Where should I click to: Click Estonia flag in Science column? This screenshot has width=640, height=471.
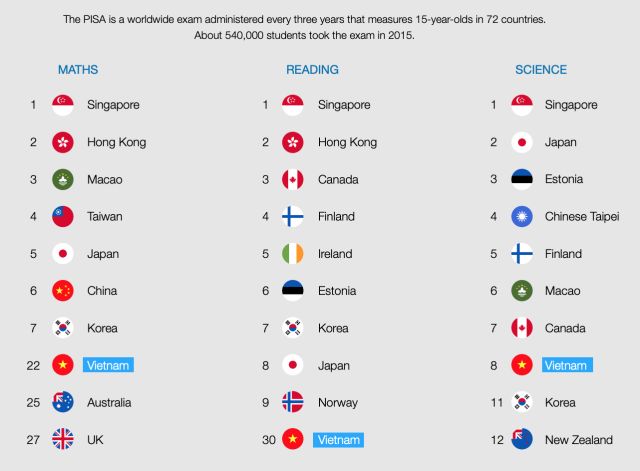coord(522,180)
